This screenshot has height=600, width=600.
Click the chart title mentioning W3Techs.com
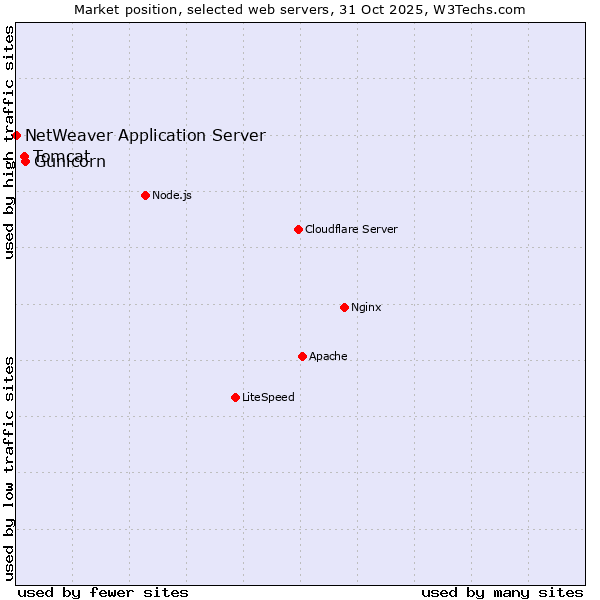[x=300, y=10]
